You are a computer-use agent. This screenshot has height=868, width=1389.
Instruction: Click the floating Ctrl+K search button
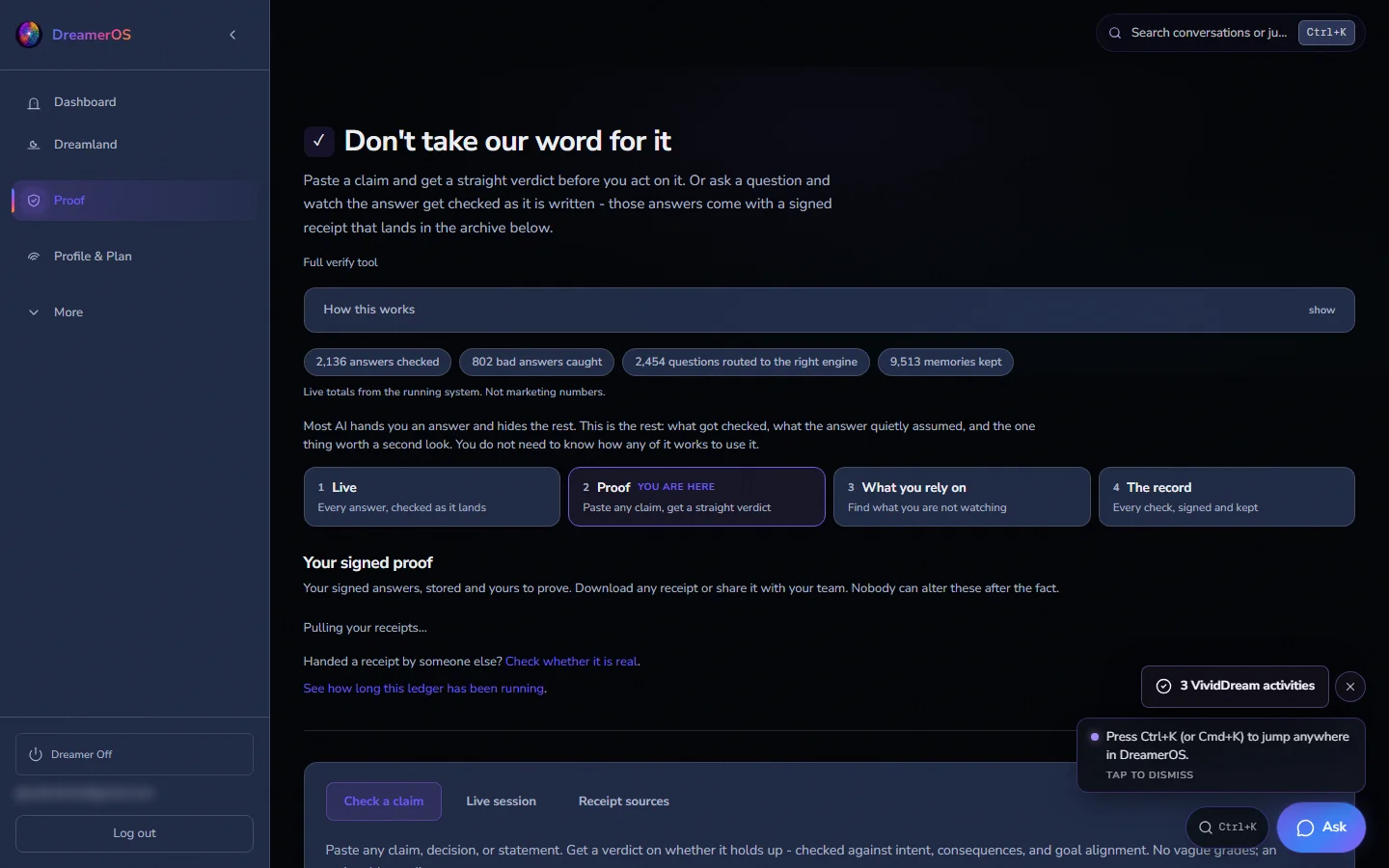coord(1227,827)
